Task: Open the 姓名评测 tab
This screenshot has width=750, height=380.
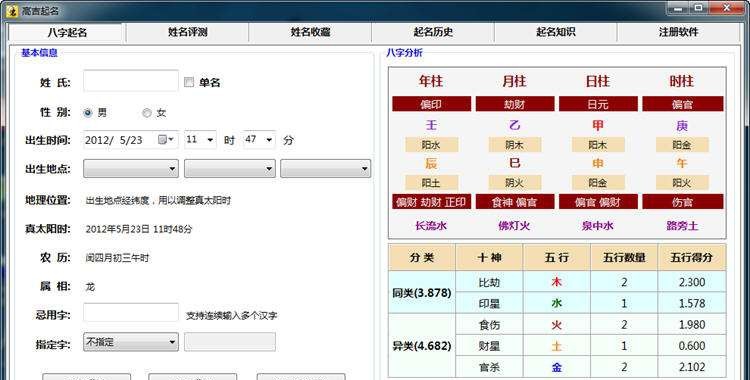Action: click(187, 33)
